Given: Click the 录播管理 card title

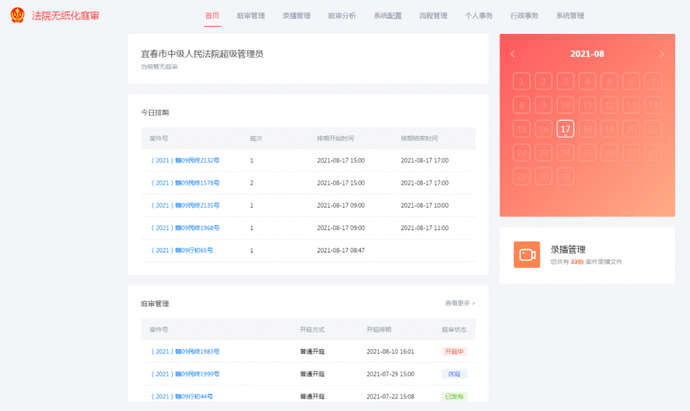Looking at the screenshot, I should click(568, 250).
